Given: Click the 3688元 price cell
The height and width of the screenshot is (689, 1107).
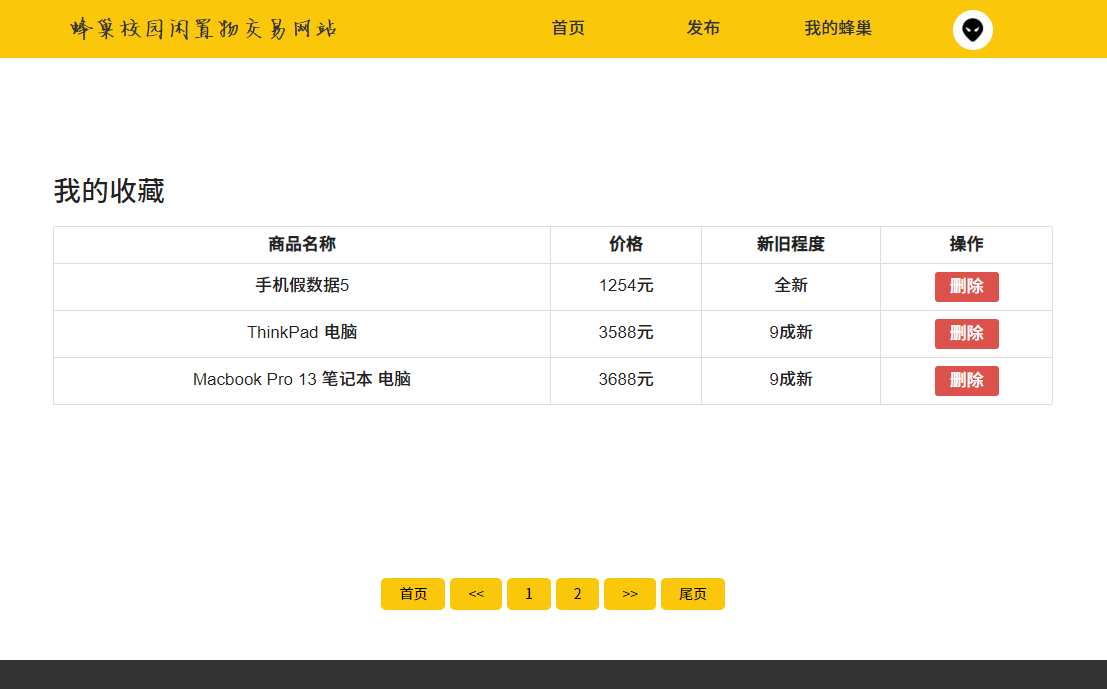Looking at the screenshot, I should [x=626, y=379].
